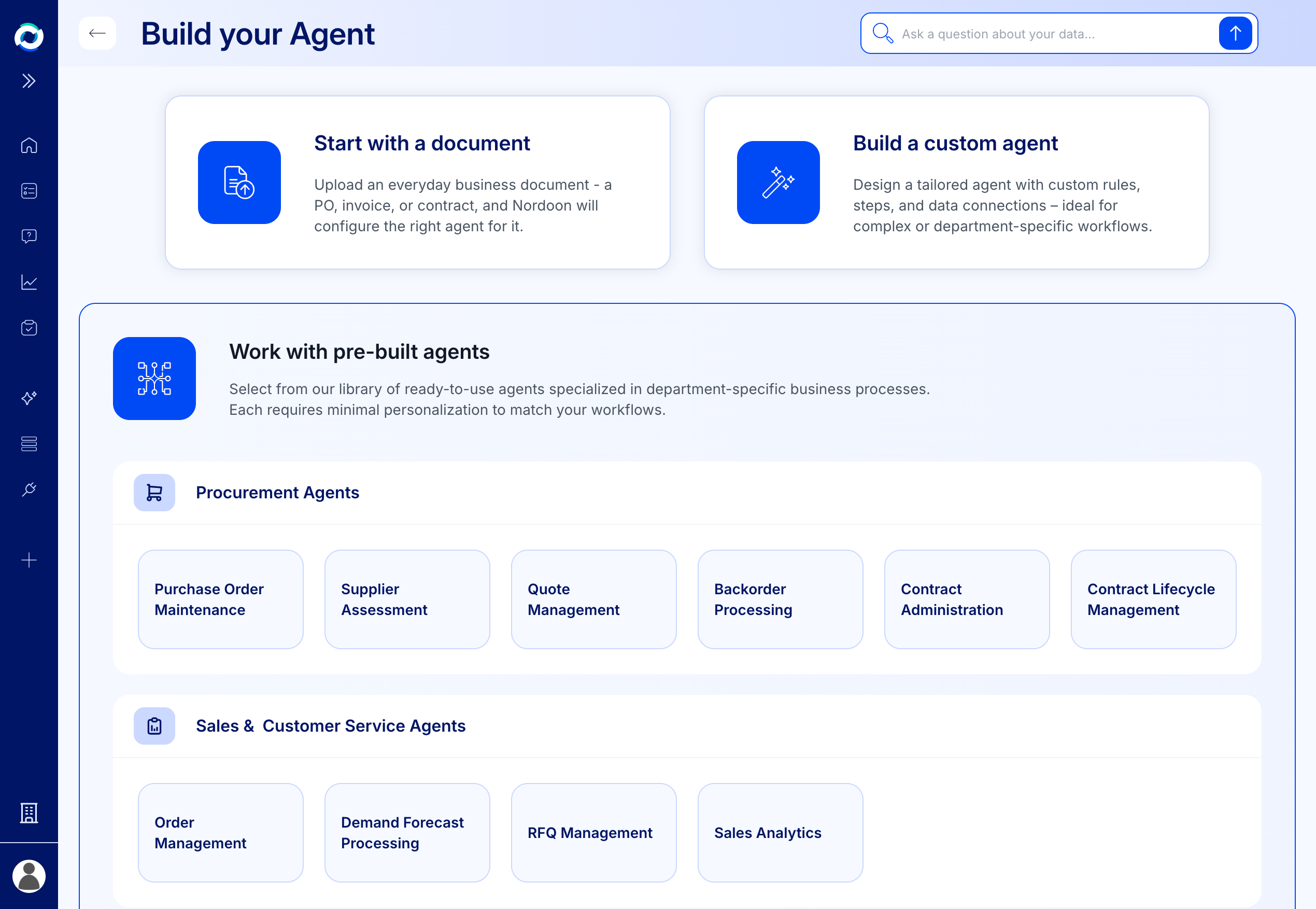
Task: Open the stacked database icon in sidebar
Action: point(29,444)
